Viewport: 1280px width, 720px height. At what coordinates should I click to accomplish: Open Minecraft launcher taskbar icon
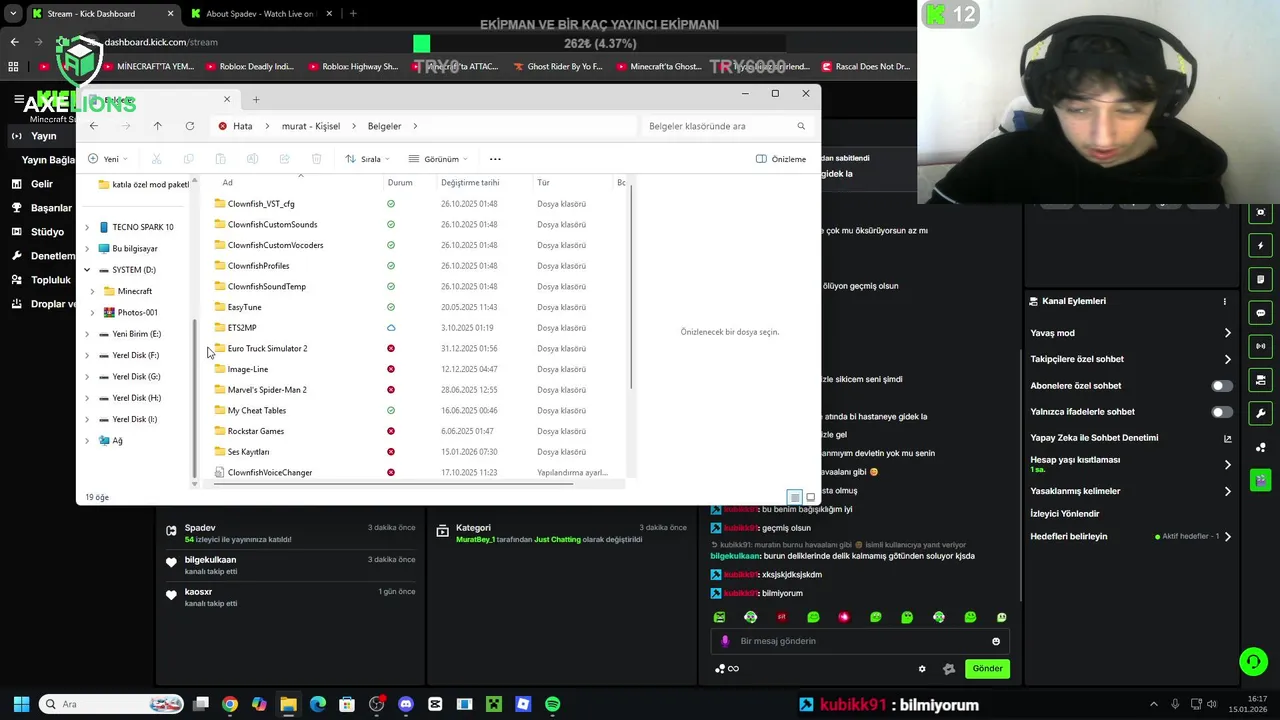494,704
